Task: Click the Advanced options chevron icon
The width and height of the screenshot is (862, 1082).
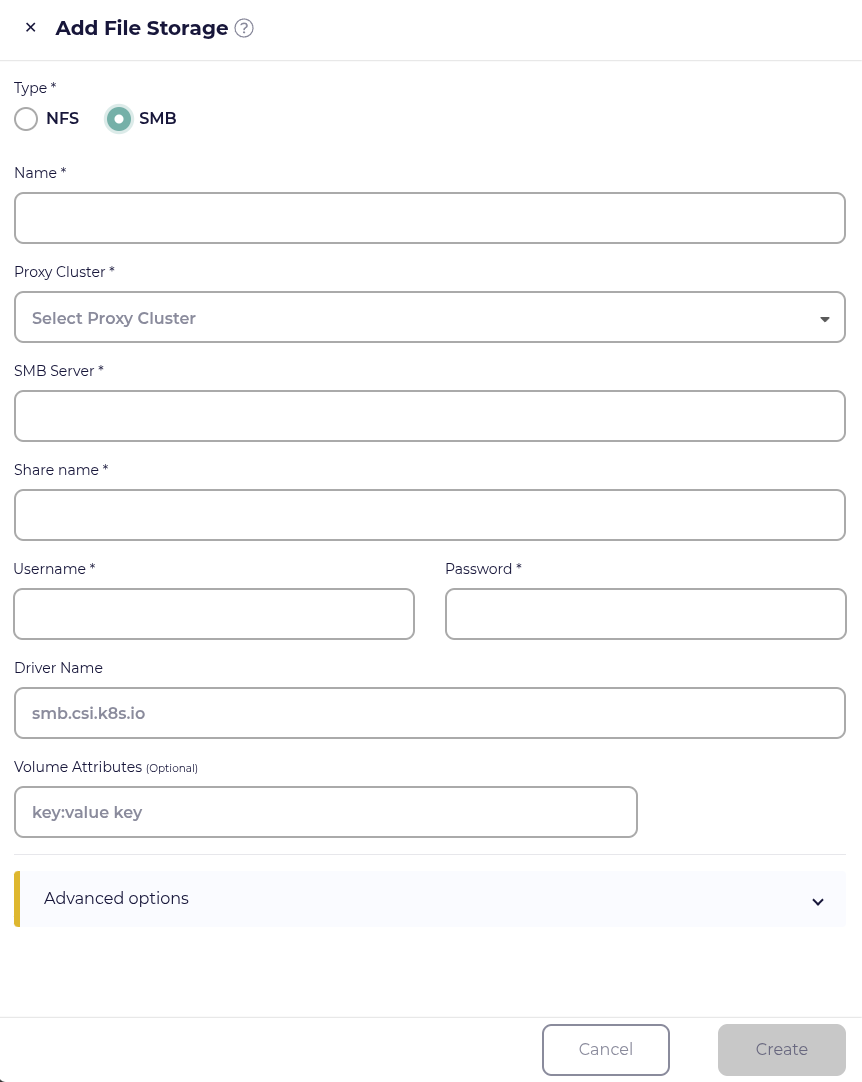Action: click(x=818, y=901)
